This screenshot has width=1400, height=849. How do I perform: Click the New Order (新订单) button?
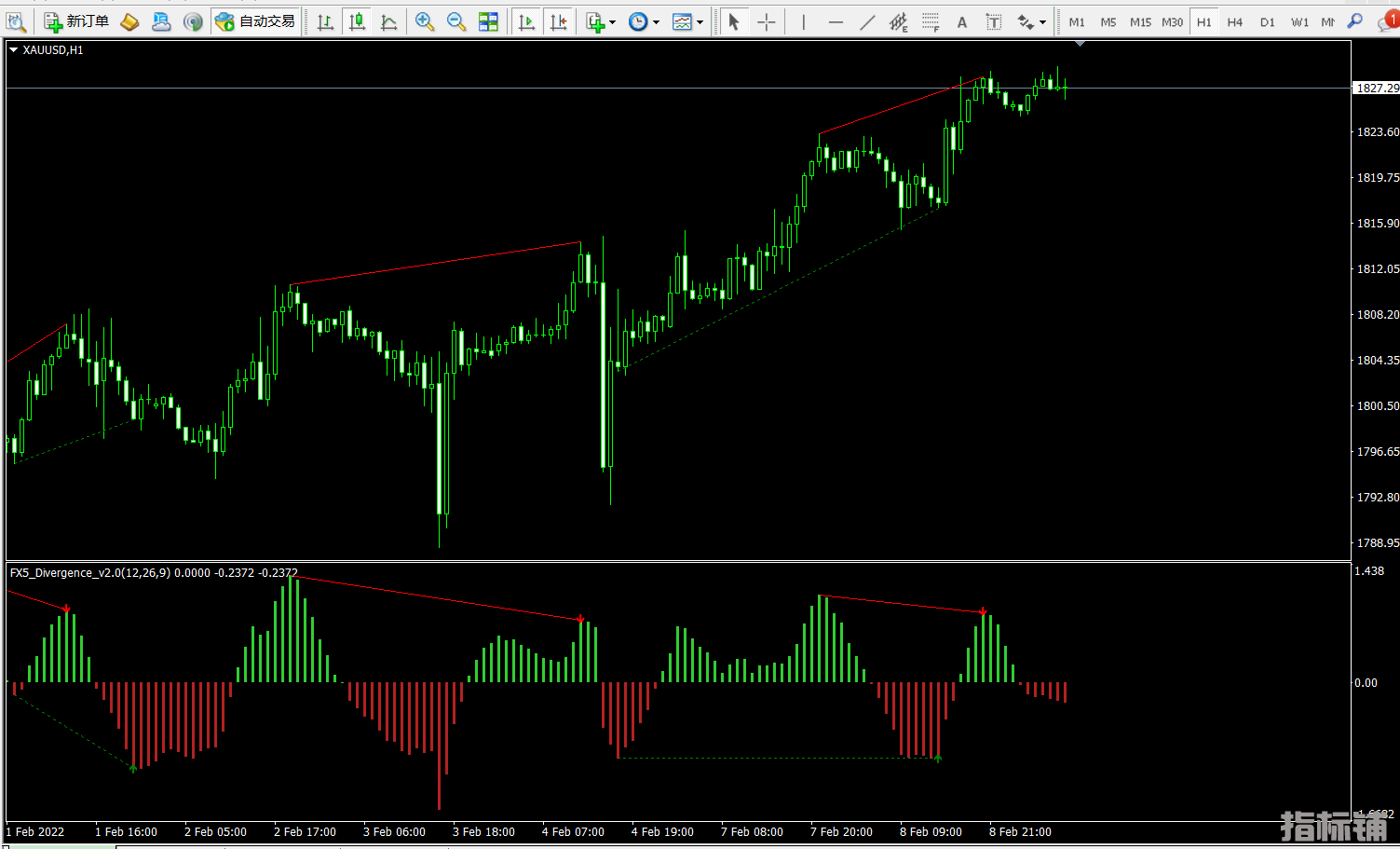coord(76,21)
